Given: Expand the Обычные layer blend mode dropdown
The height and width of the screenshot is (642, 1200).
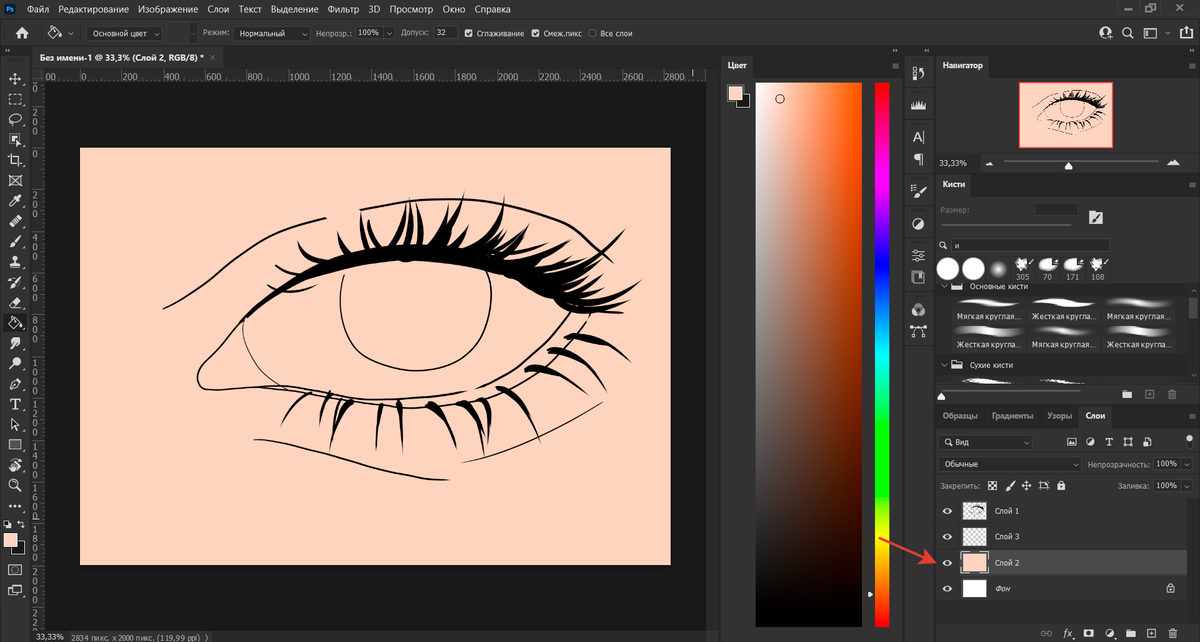Looking at the screenshot, I should coord(1010,465).
